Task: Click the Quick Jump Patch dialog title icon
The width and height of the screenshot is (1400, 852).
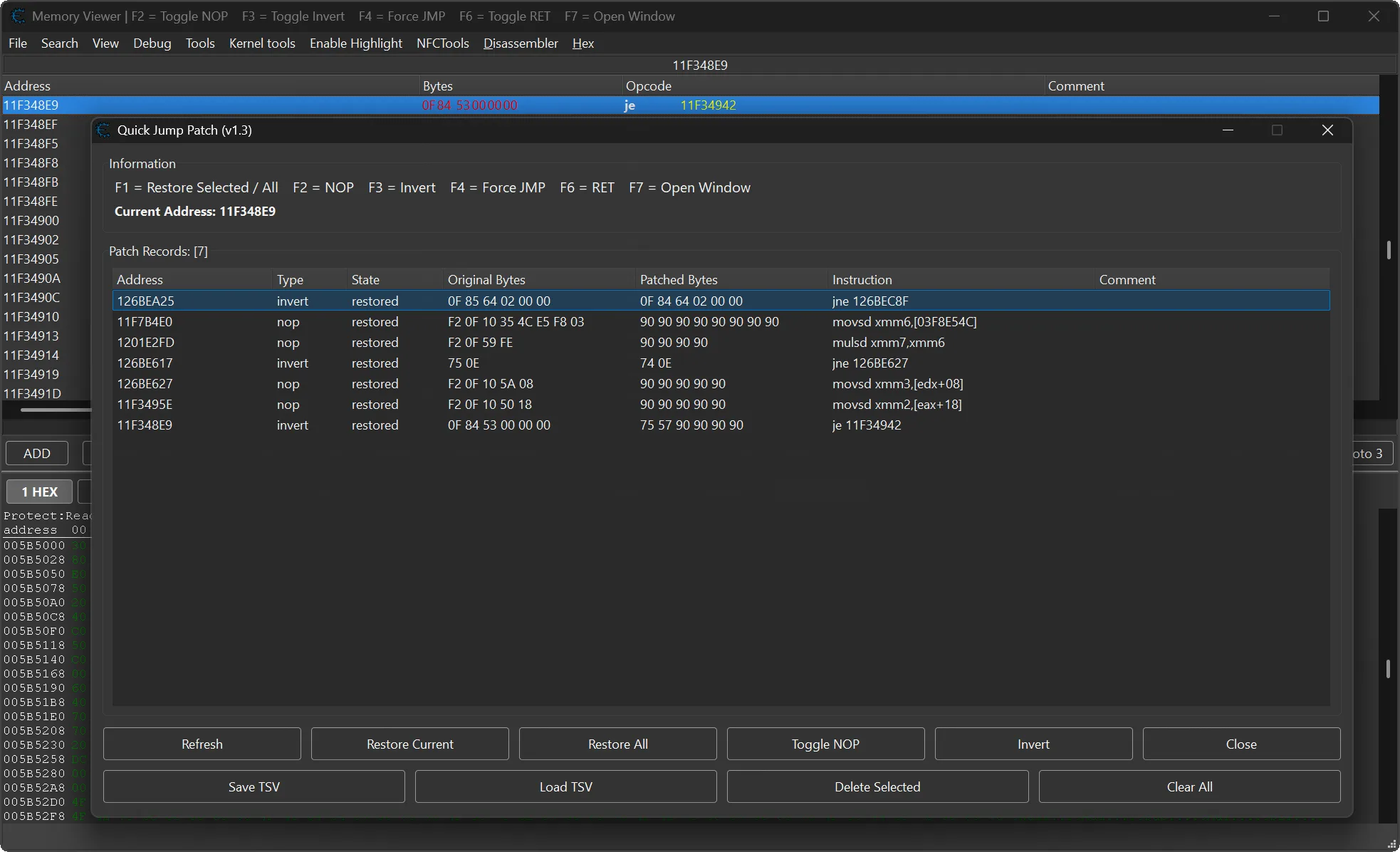Action: coord(104,130)
